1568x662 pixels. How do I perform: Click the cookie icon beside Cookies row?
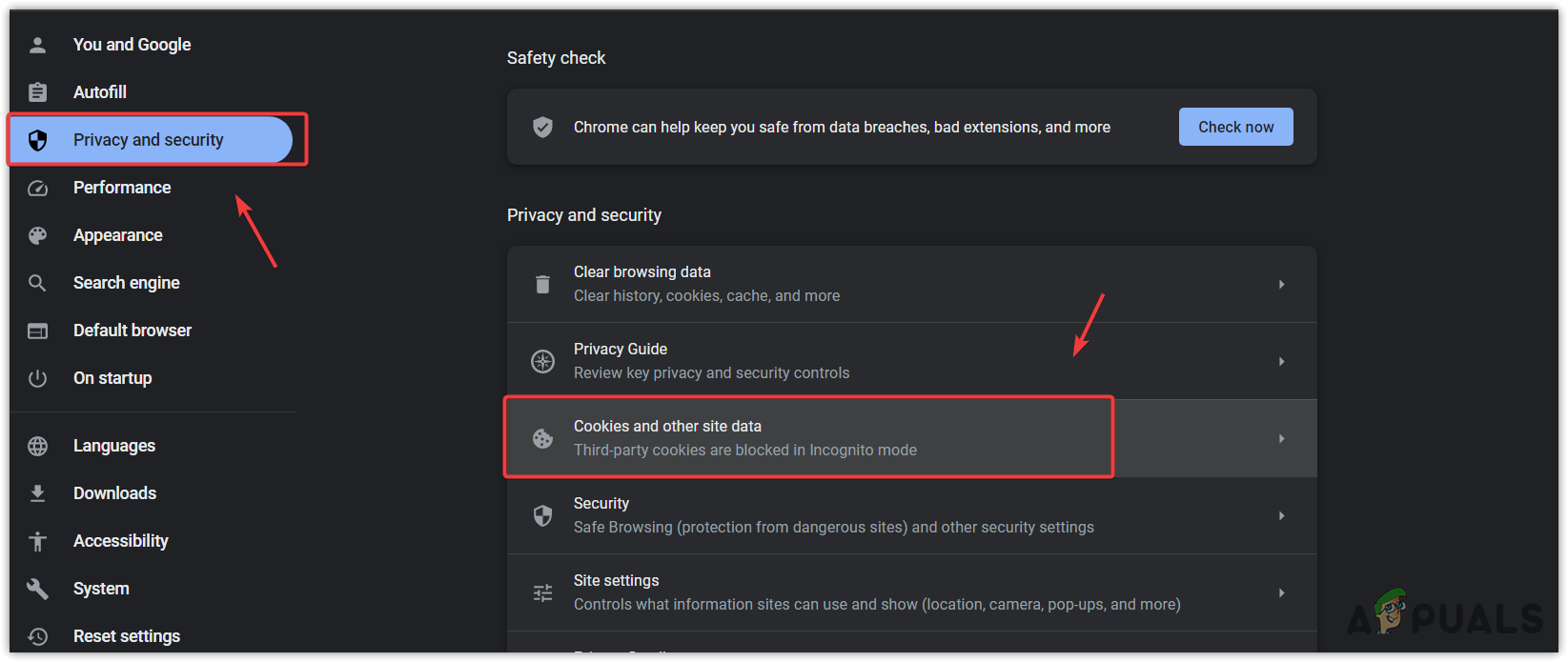(x=542, y=438)
